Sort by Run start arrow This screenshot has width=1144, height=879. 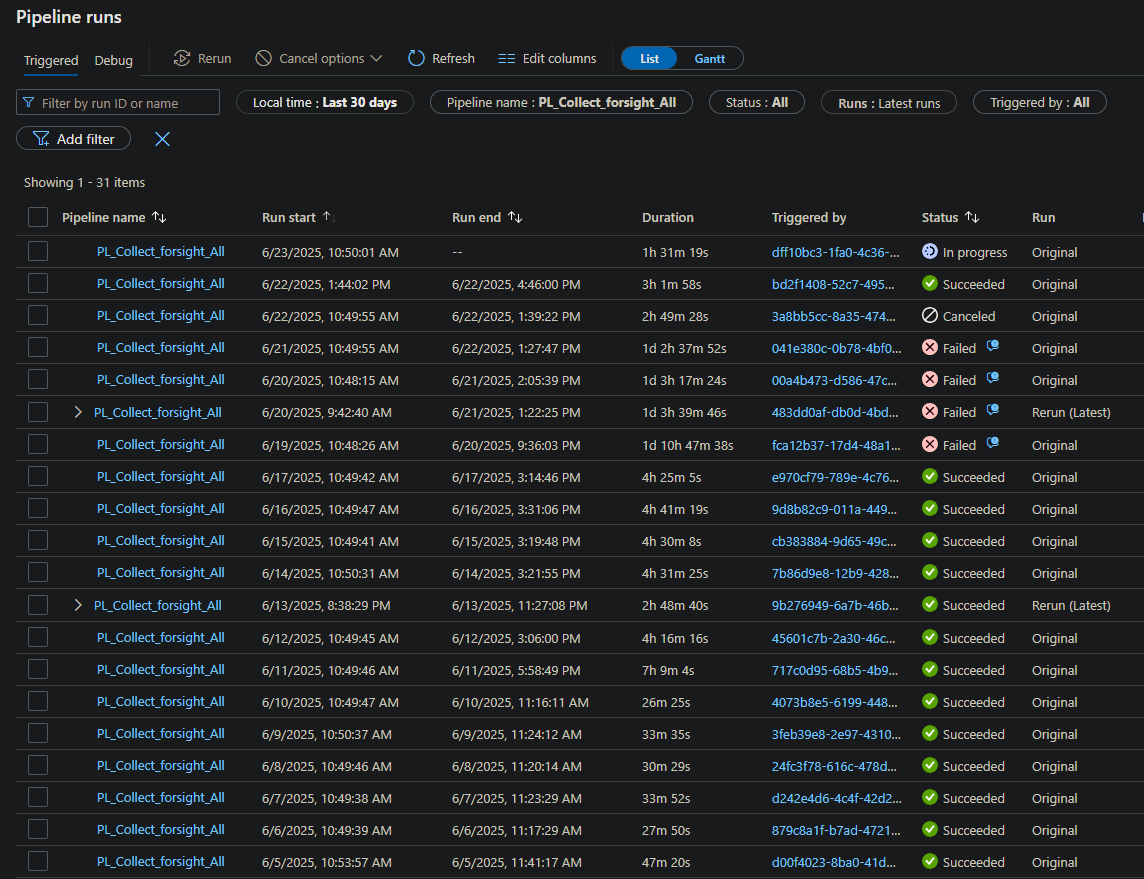(328, 217)
